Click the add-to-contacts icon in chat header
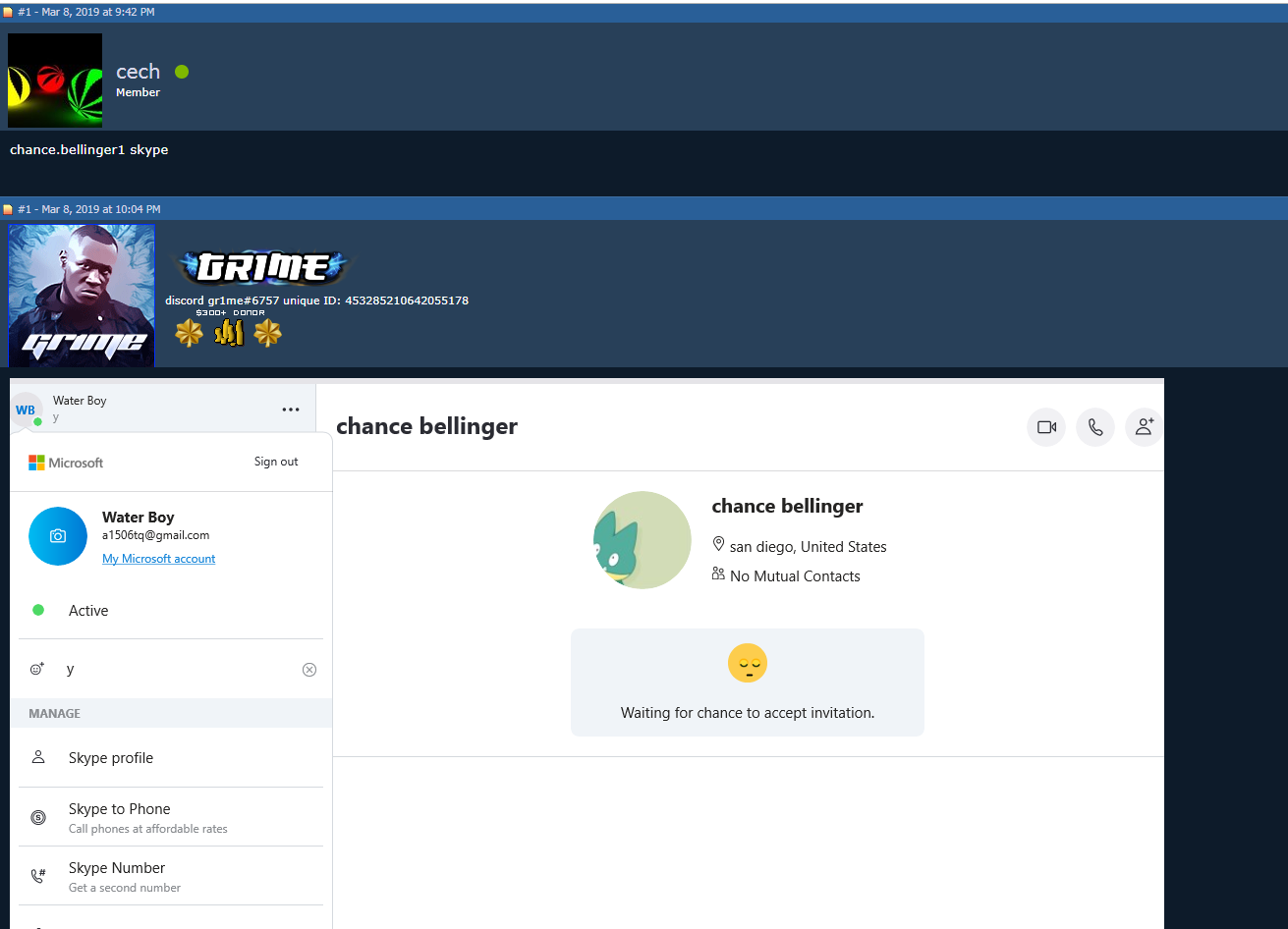The image size is (1288, 929). coord(1144,427)
